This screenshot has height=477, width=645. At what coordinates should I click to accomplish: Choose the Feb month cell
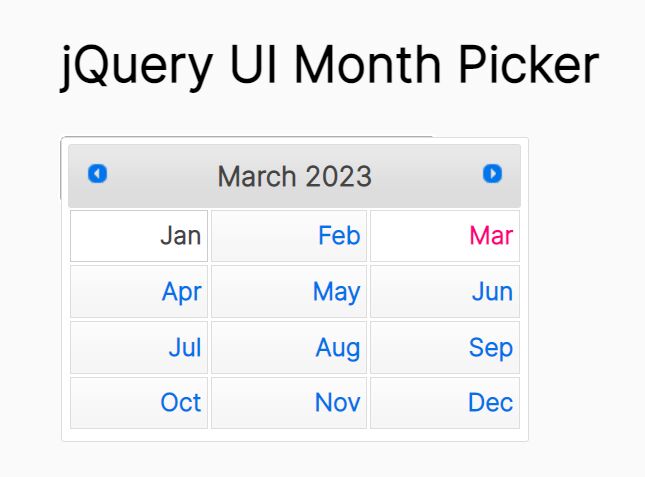289,236
